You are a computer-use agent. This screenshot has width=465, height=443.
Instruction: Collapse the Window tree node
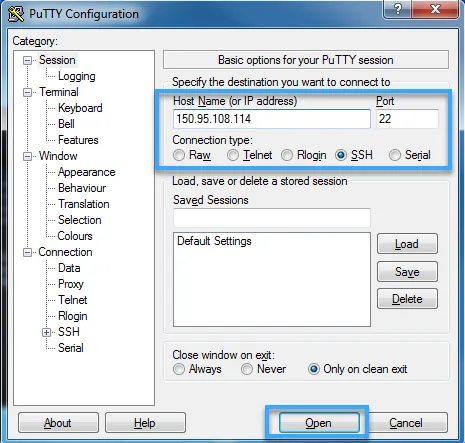click(27, 156)
